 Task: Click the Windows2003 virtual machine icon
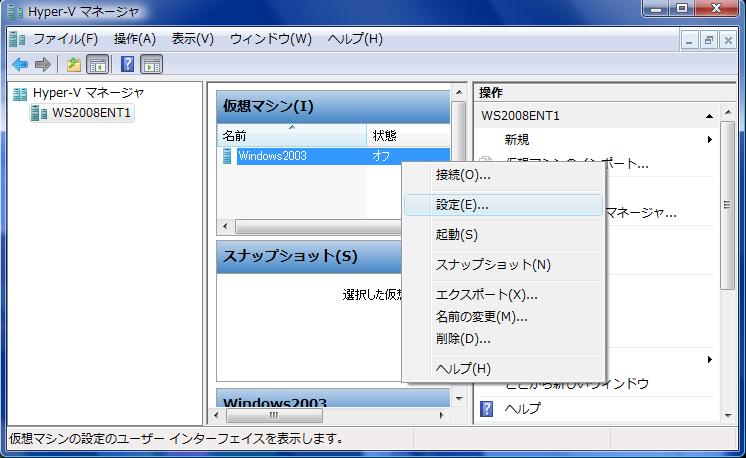pos(228,156)
